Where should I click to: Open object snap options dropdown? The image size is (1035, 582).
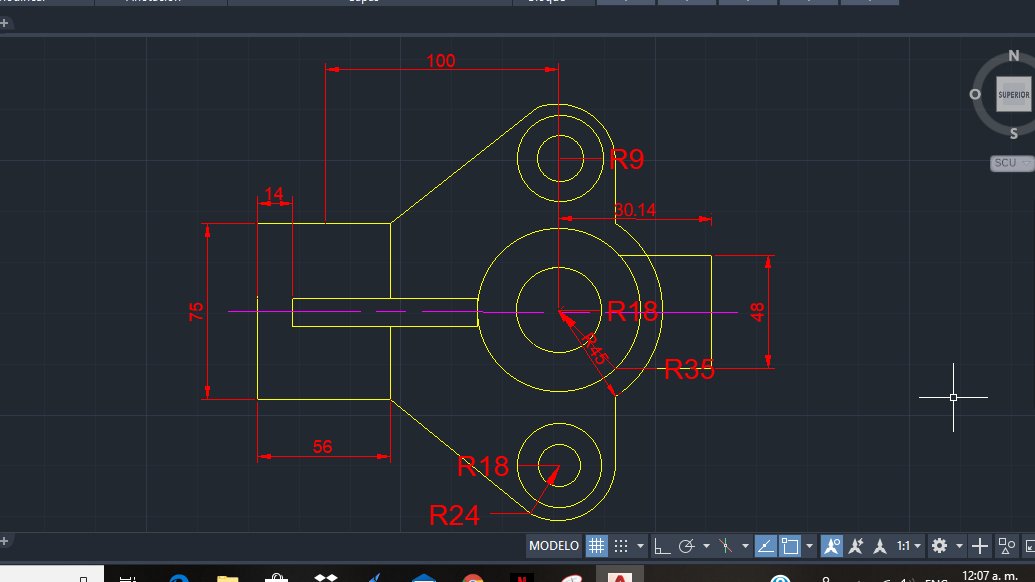coord(809,546)
